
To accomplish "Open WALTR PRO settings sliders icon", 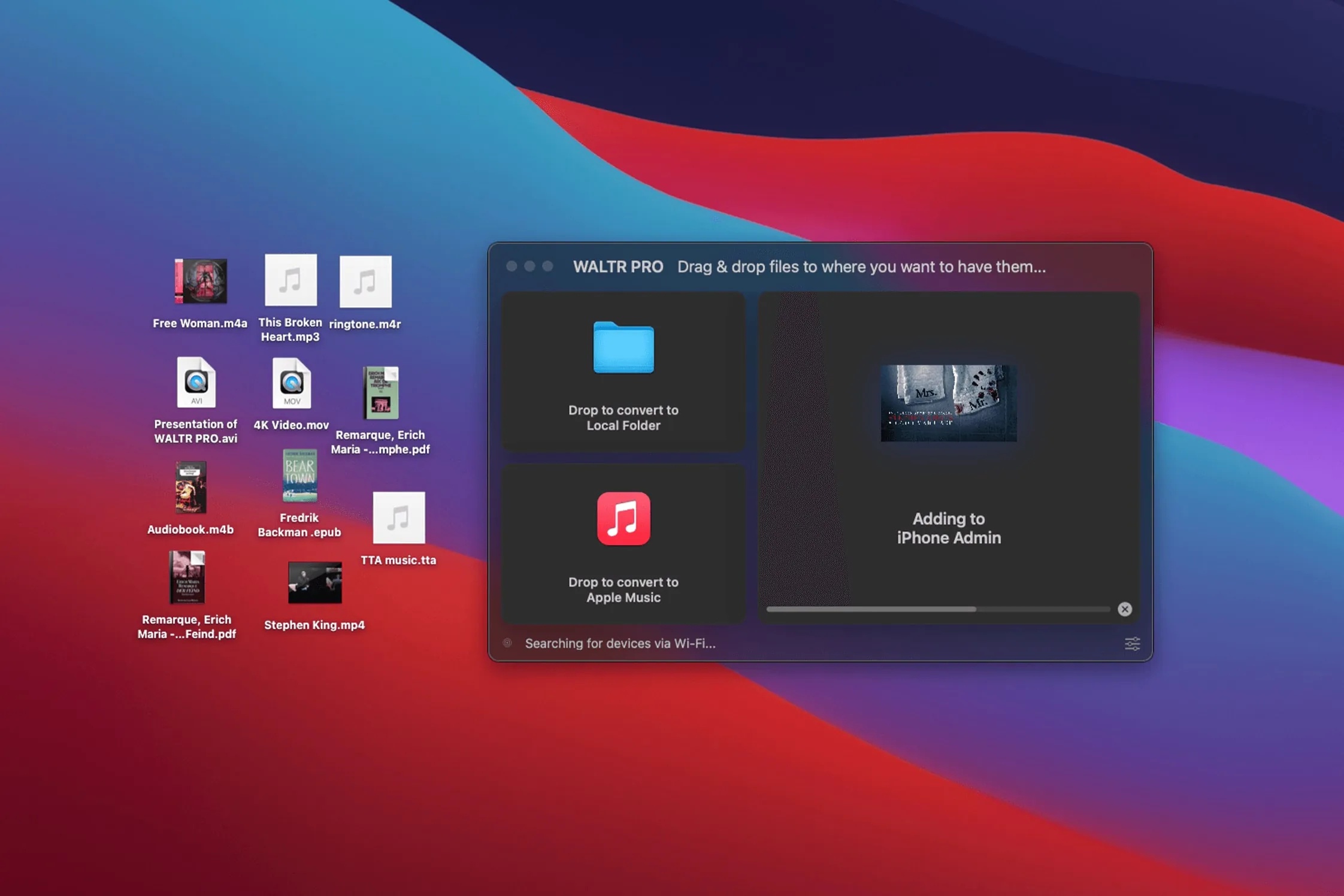I will pos(1132,644).
